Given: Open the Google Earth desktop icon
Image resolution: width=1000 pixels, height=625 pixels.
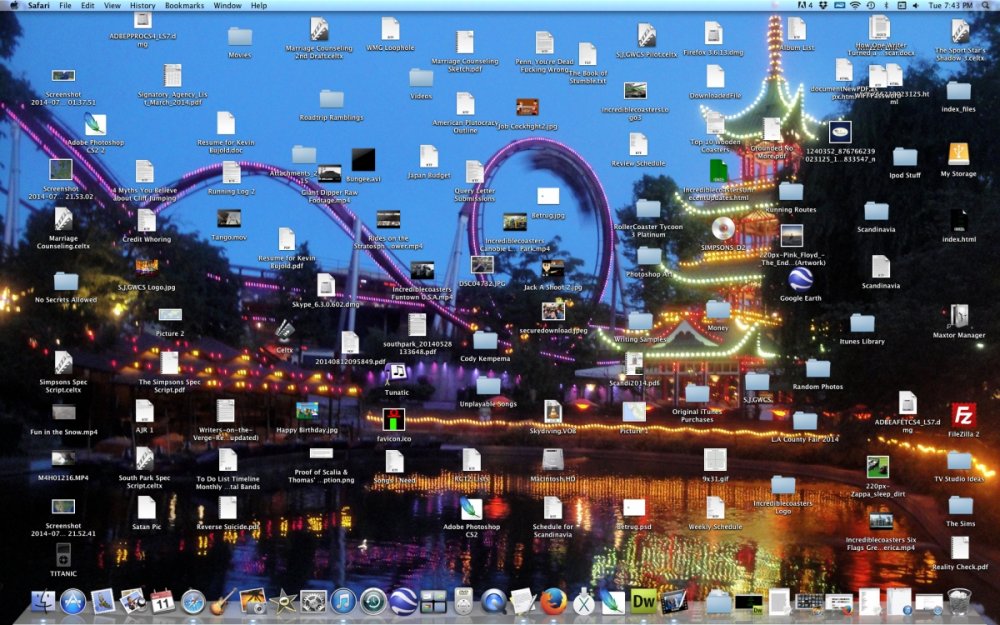Looking at the screenshot, I should coord(799,279).
